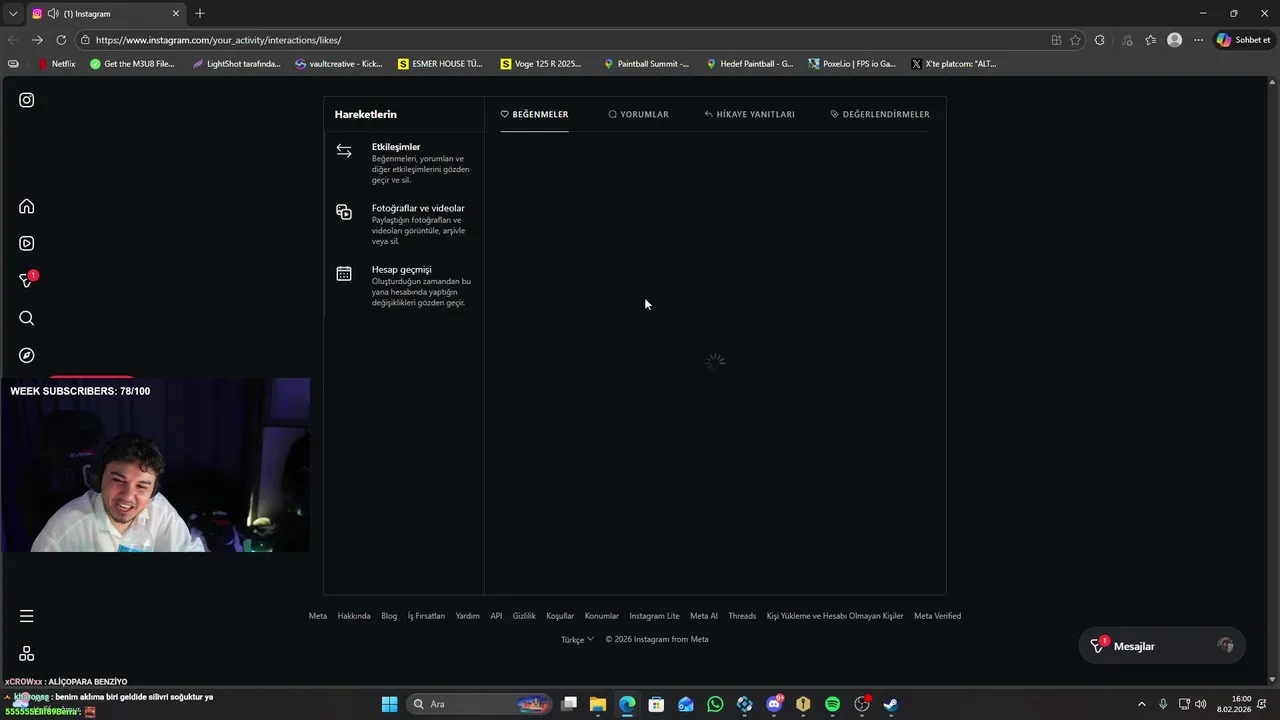Switch to YORUMLAR tab

point(638,114)
